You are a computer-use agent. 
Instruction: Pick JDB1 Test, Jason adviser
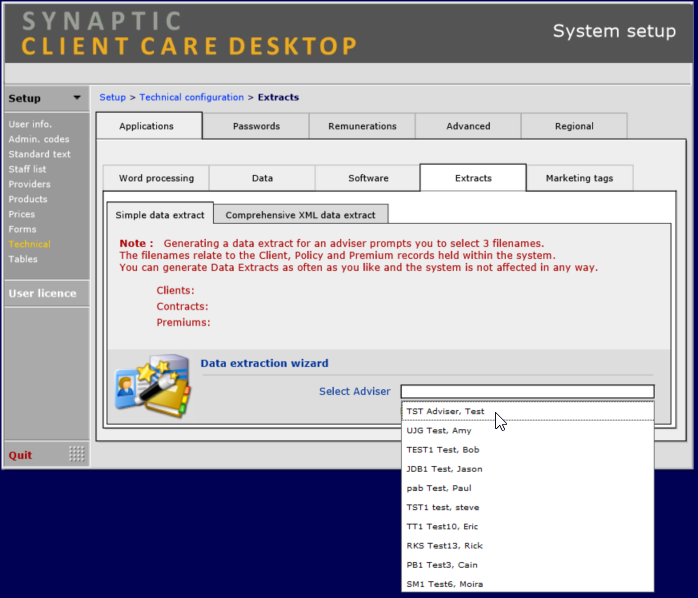point(528,468)
